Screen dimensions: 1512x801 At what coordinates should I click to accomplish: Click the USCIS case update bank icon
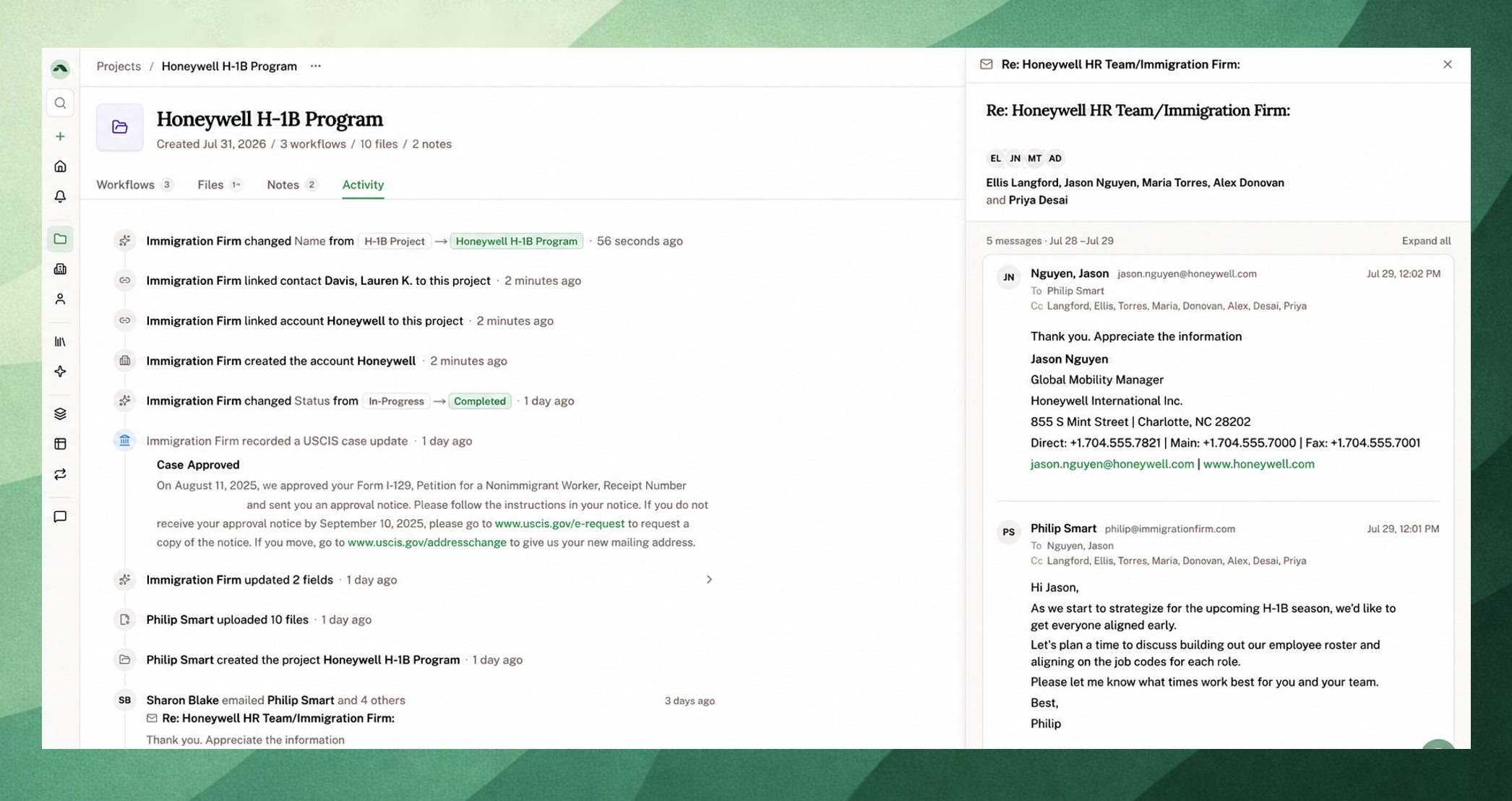(x=125, y=440)
